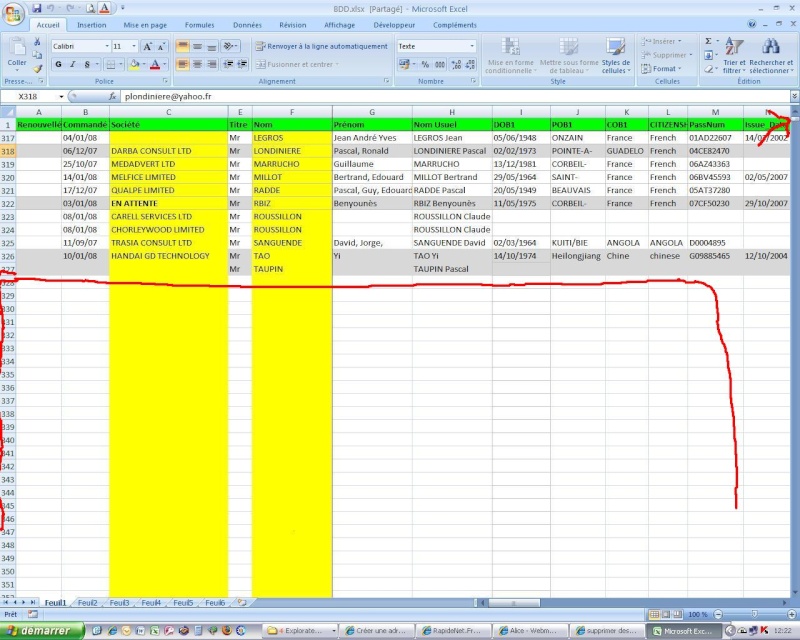Screen dimensions: 800x640
Task: Click the yellow fill color button
Action: click(x=134, y=64)
